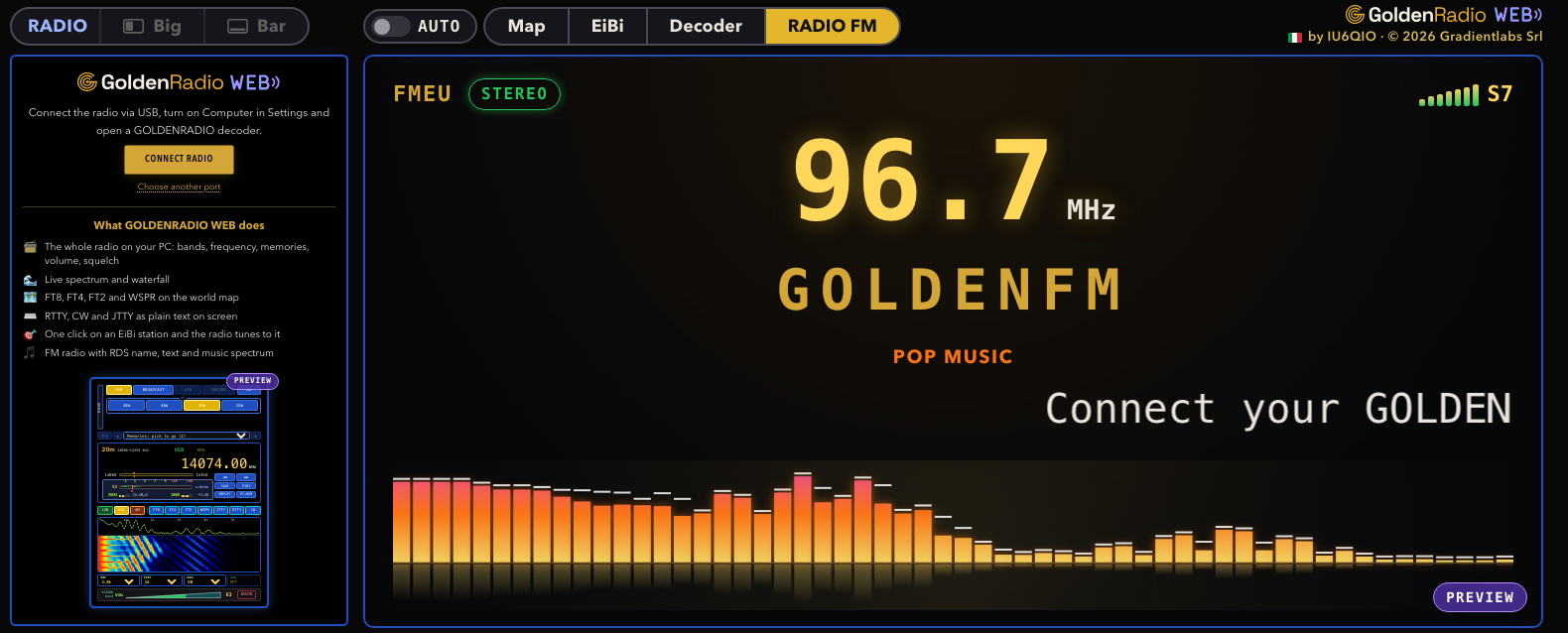Toggle the AUTO switch
Screen dimensions: 1568x633
coord(391,27)
